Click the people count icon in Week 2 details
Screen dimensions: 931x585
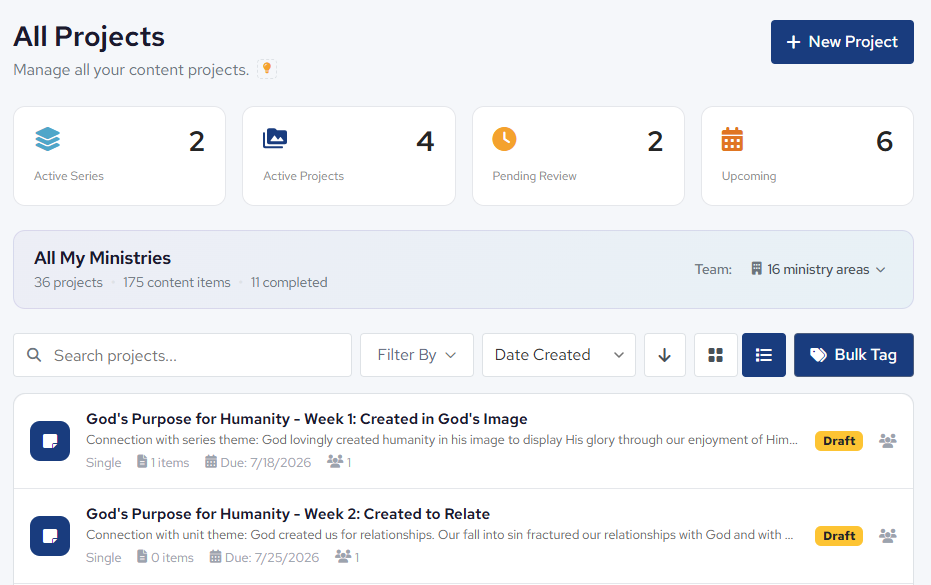point(343,556)
